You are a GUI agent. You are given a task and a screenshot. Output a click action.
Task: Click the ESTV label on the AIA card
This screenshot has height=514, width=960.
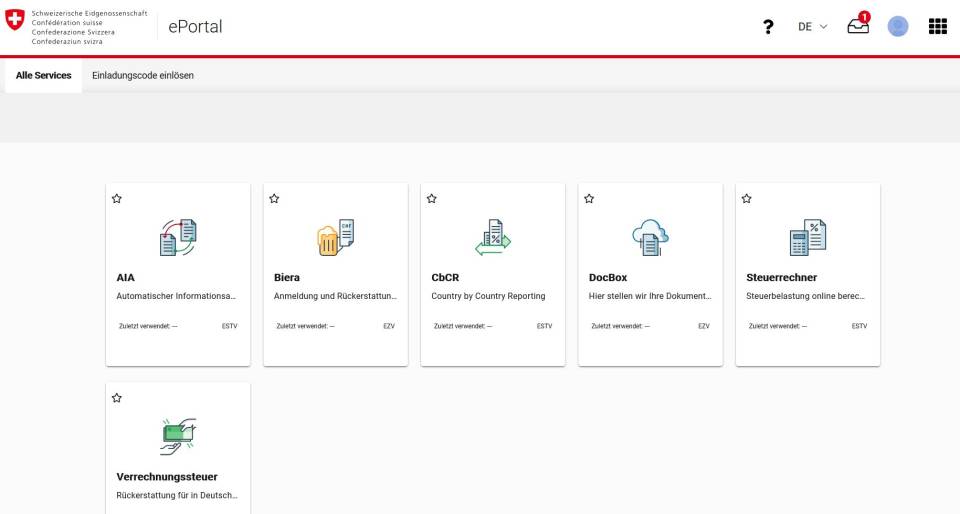tap(230, 326)
